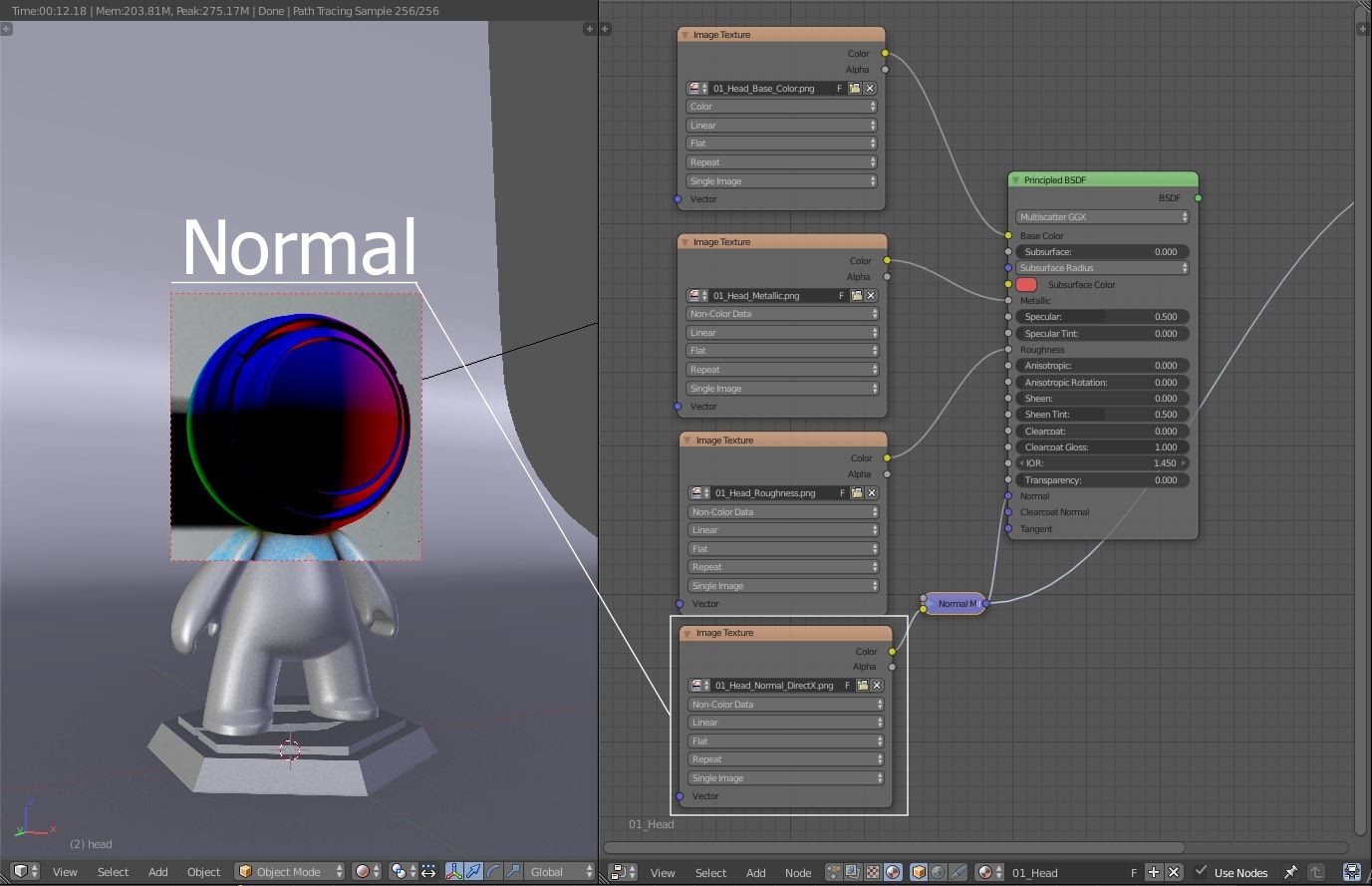Click the Subsurface Color swatch
Viewport: 1372px width, 886px height.
(x=1026, y=285)
